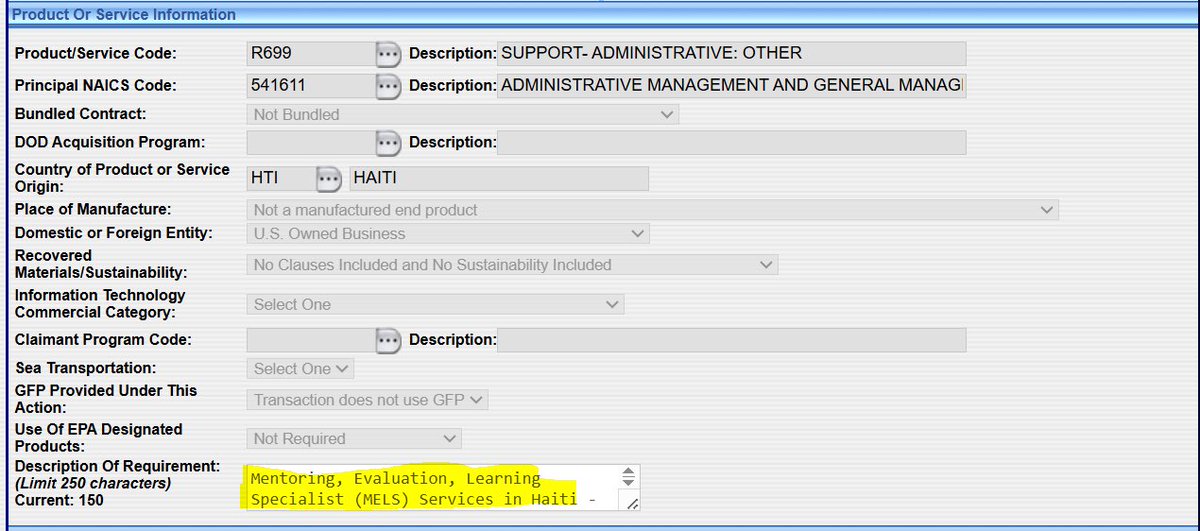
Task: Click the Product/Service Code field containing R699
Action: (x=309, y=54)
